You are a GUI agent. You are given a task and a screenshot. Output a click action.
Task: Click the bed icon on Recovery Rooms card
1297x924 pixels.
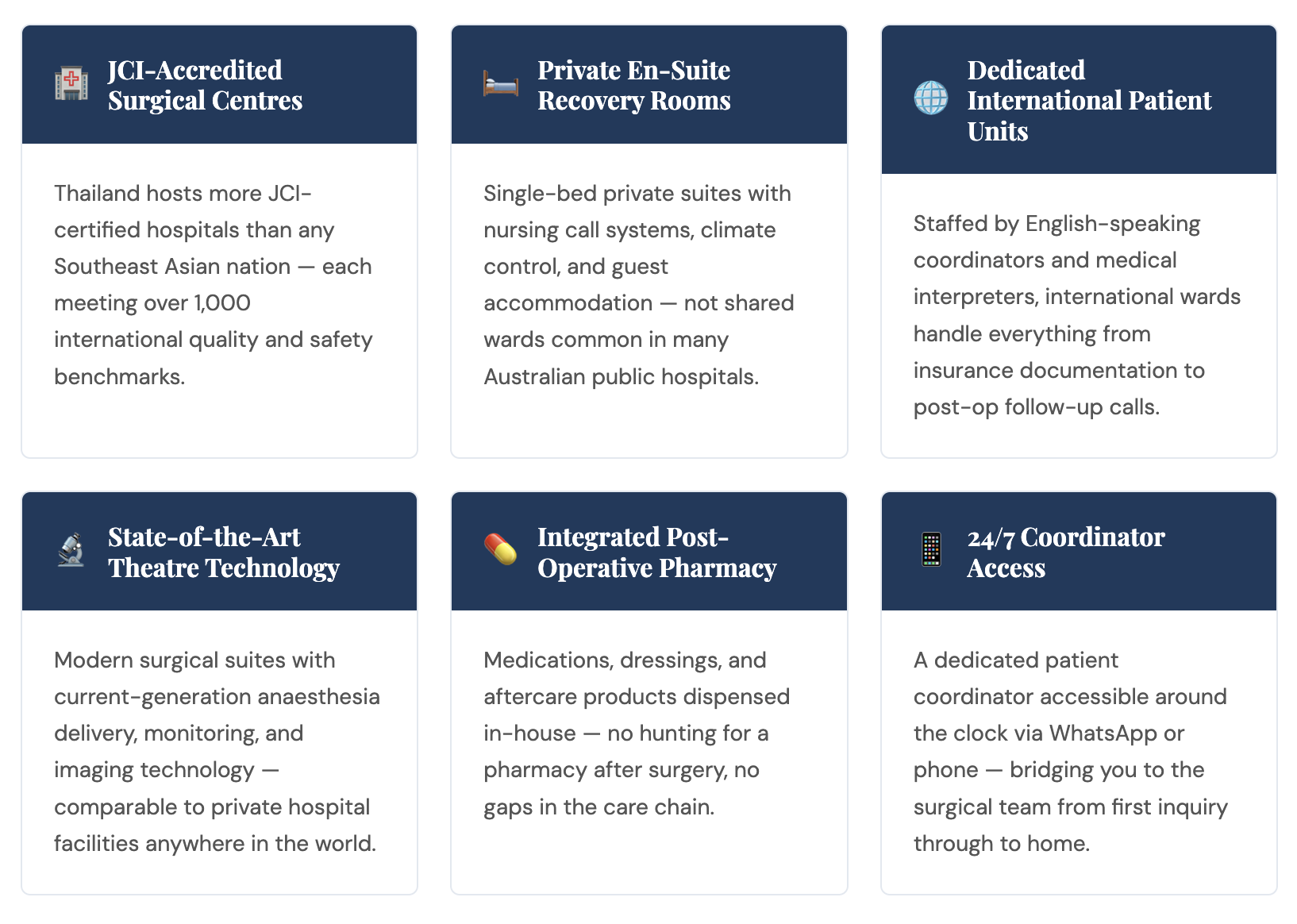coord(501,84)
